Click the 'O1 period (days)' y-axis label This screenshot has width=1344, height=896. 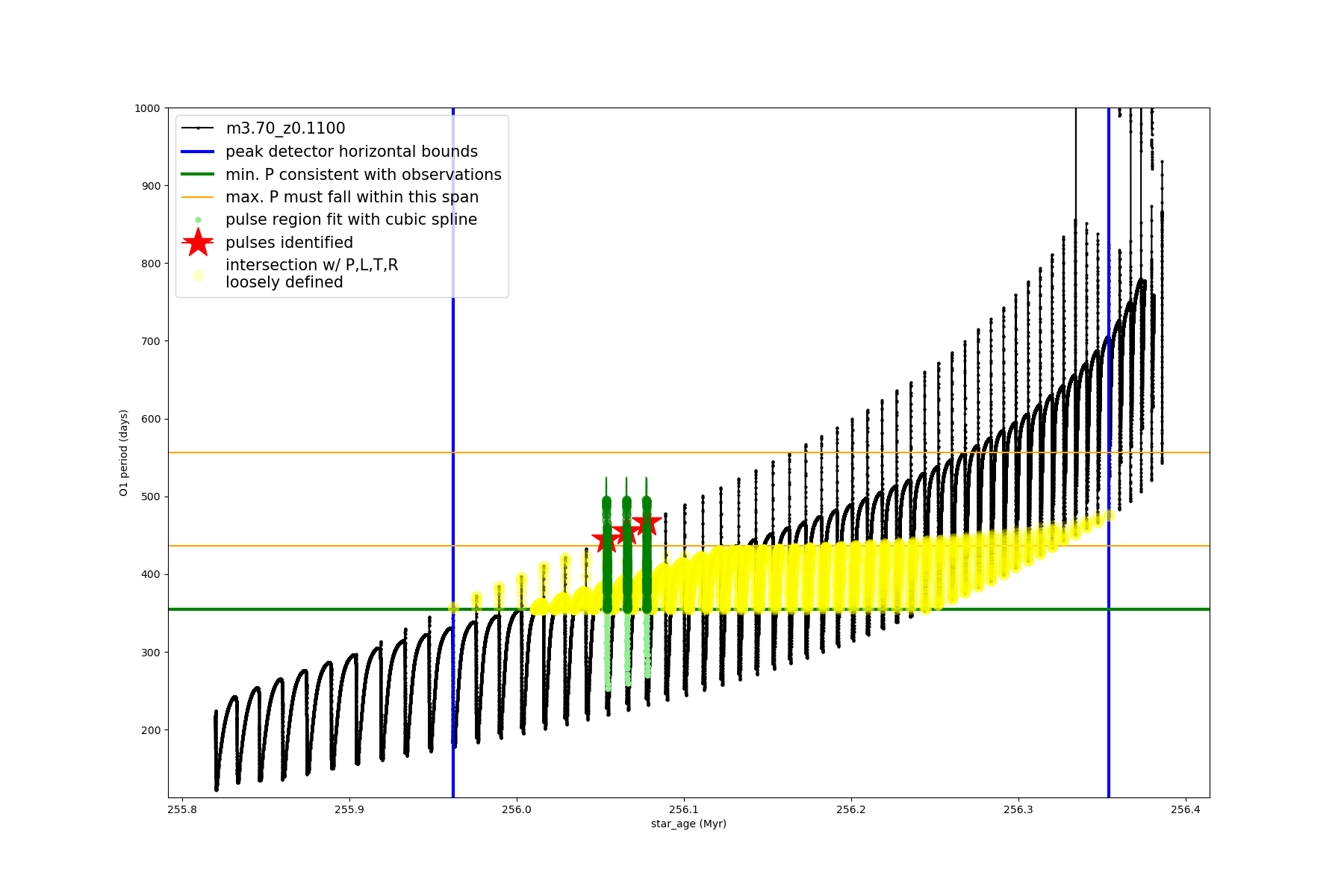(x=124, y=452)
